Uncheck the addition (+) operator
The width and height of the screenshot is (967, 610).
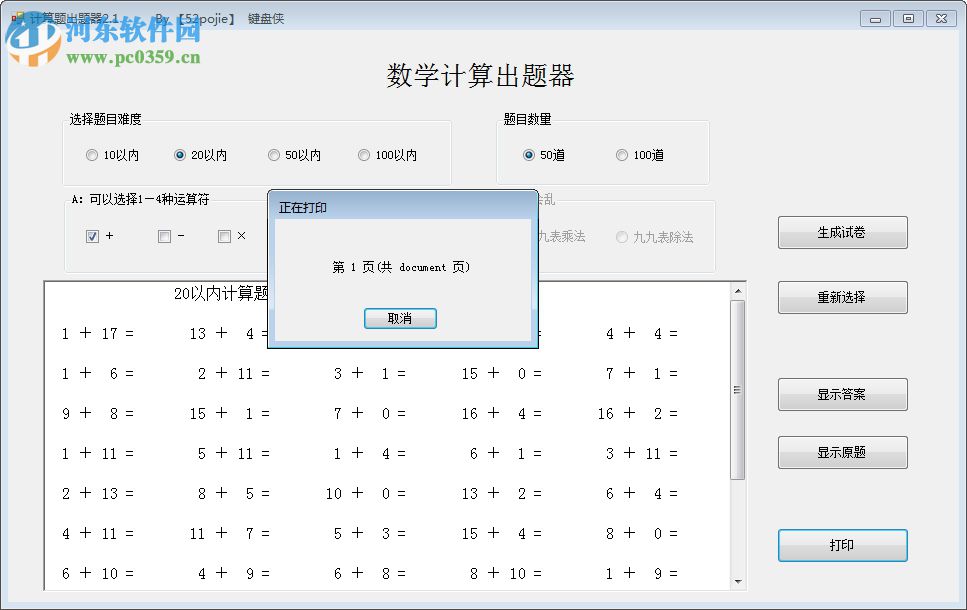[x=93, y=236]
